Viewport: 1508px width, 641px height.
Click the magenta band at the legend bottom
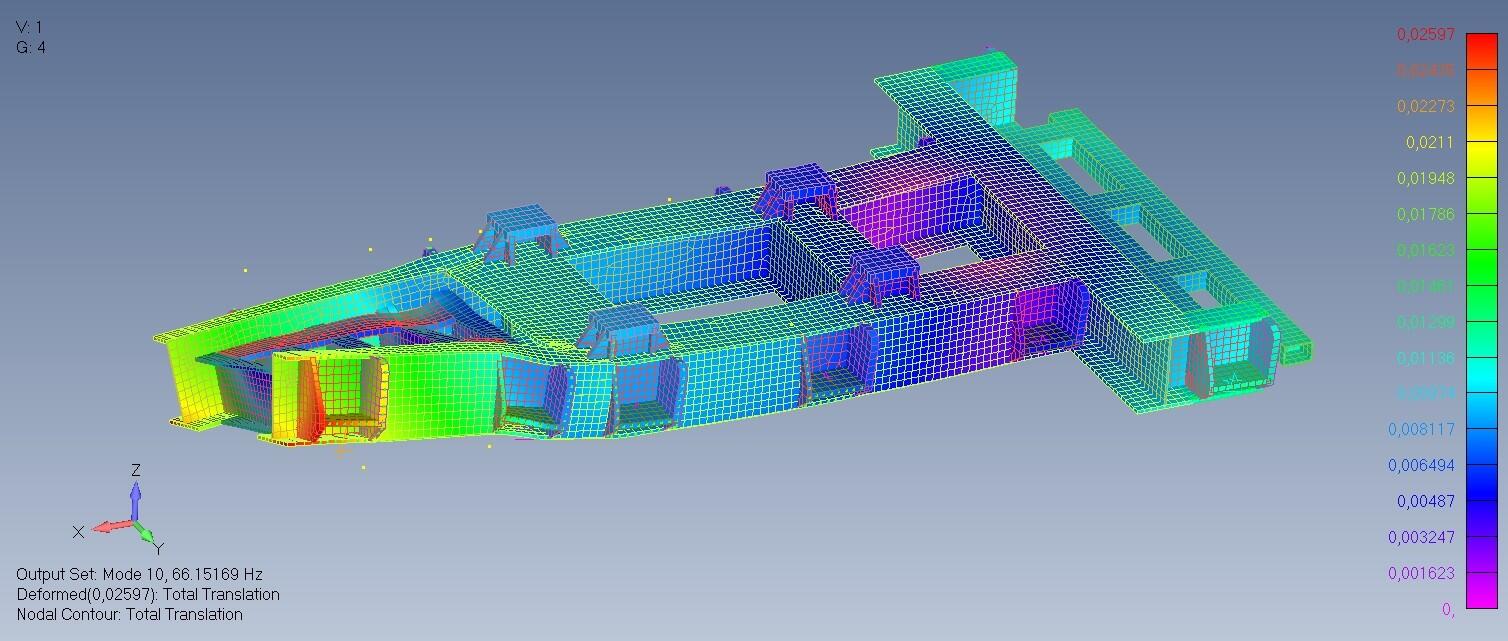1480,596
